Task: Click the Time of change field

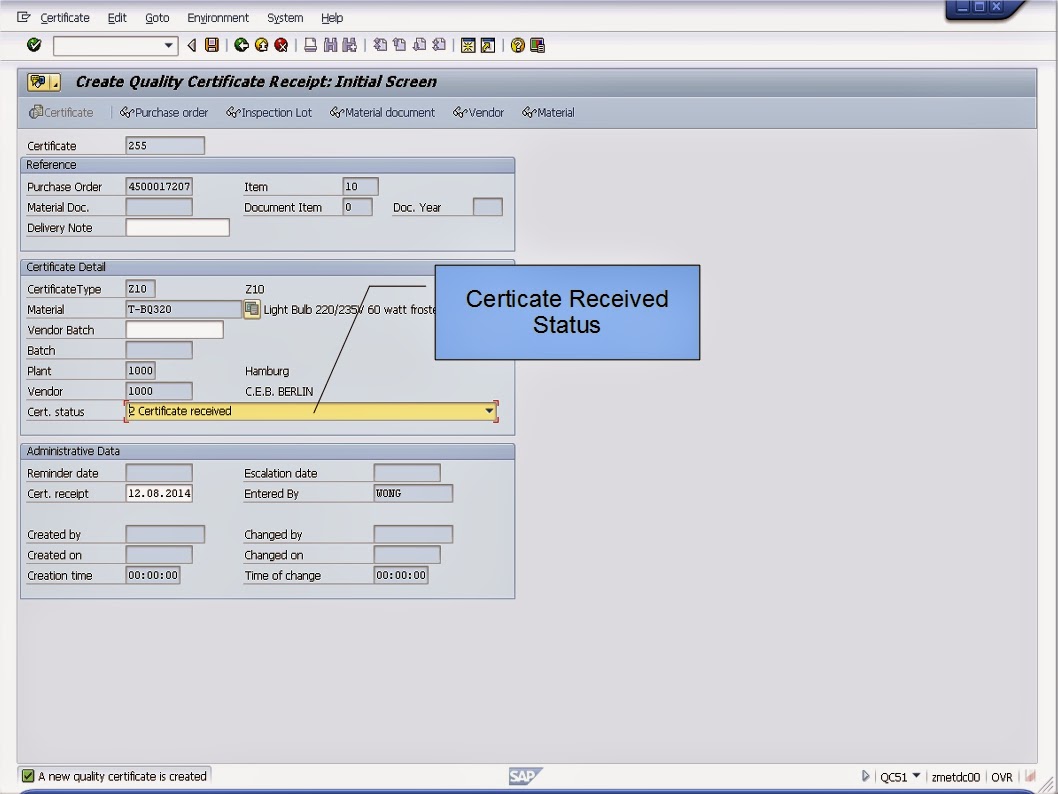Action: pyautogui.click(x=401, y=575)
